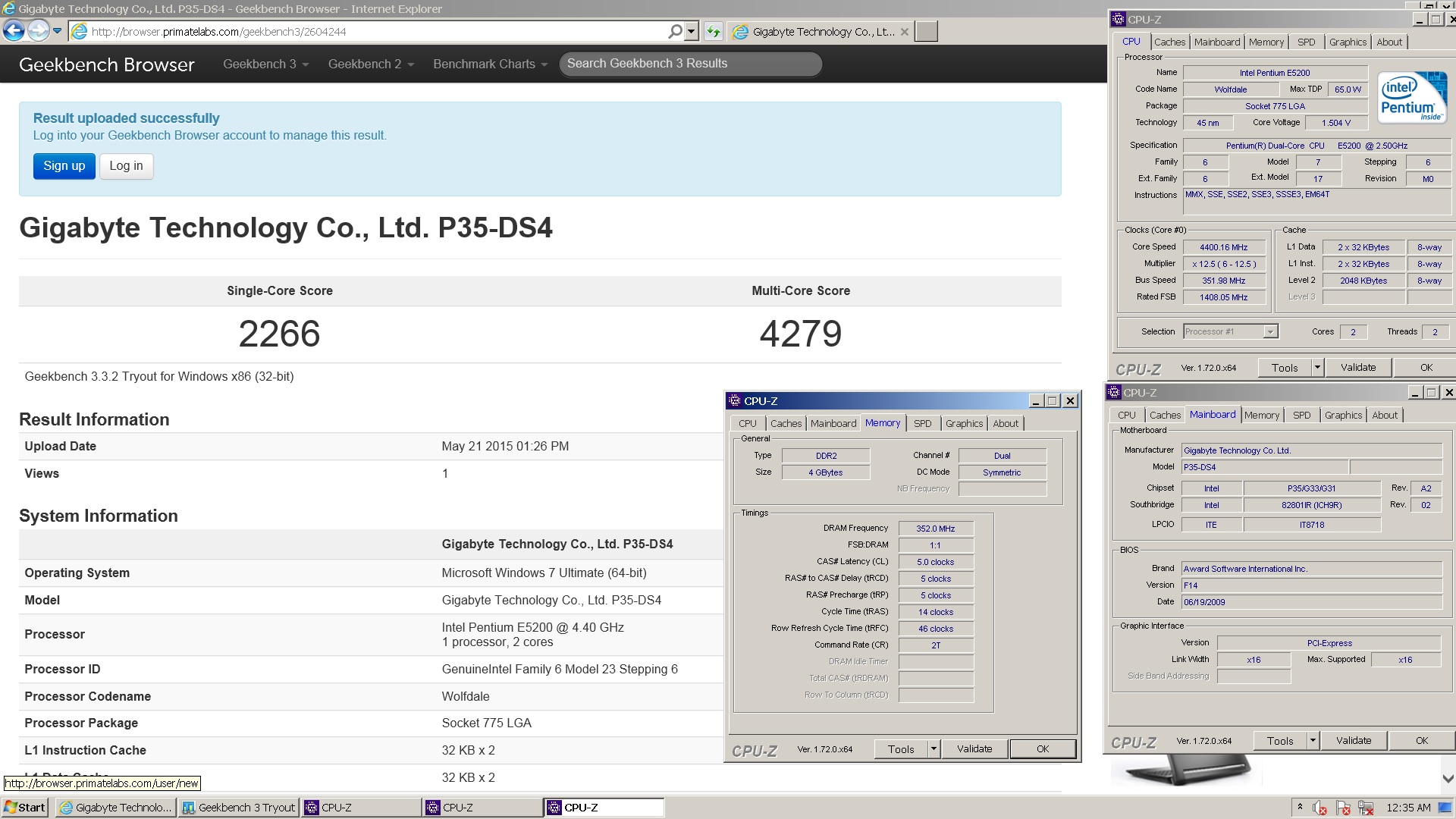
Task: Click the refresh icon next to address bar
Action: tap(713, 31)
